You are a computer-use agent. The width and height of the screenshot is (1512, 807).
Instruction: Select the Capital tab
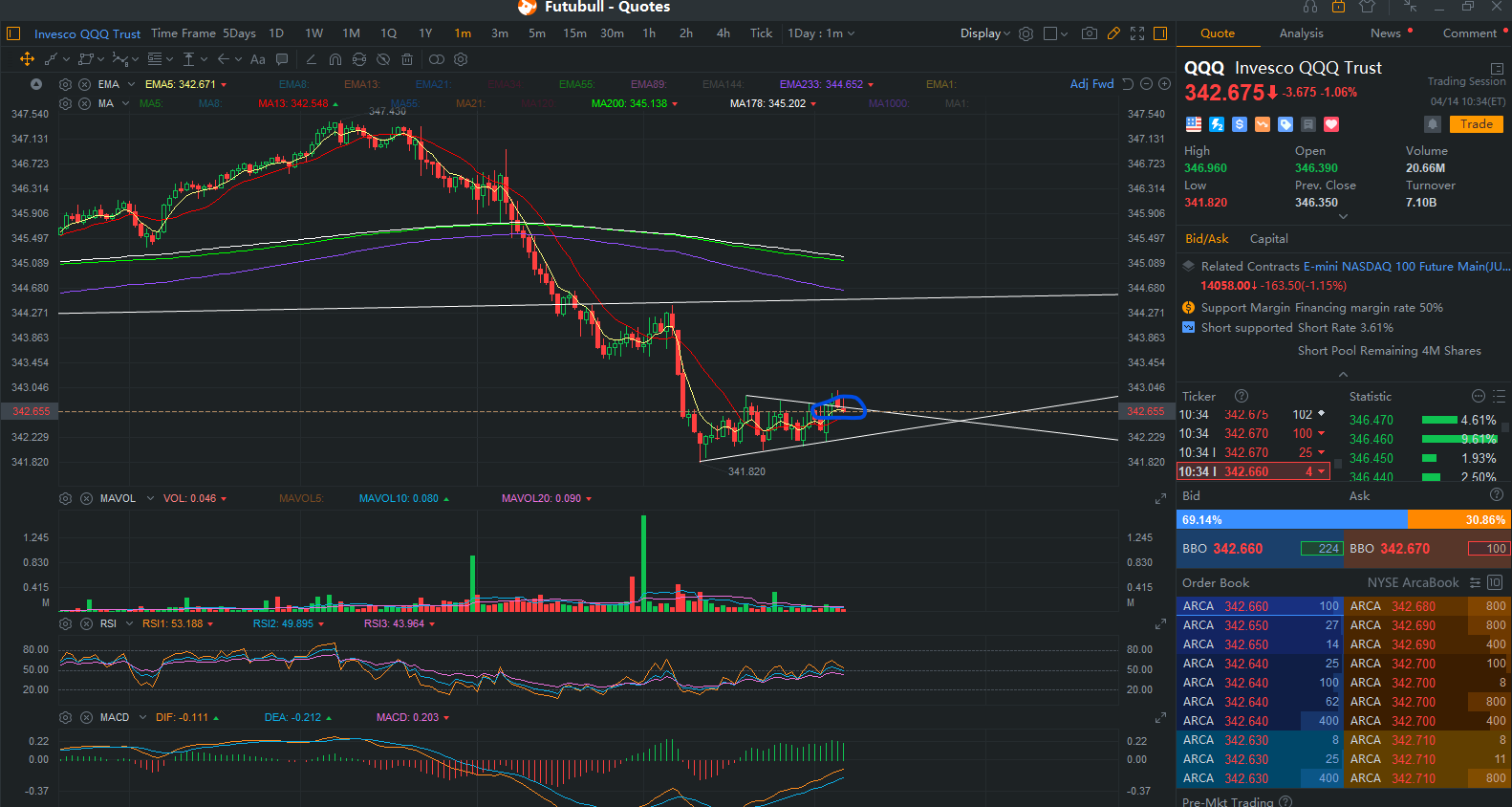1268,239
